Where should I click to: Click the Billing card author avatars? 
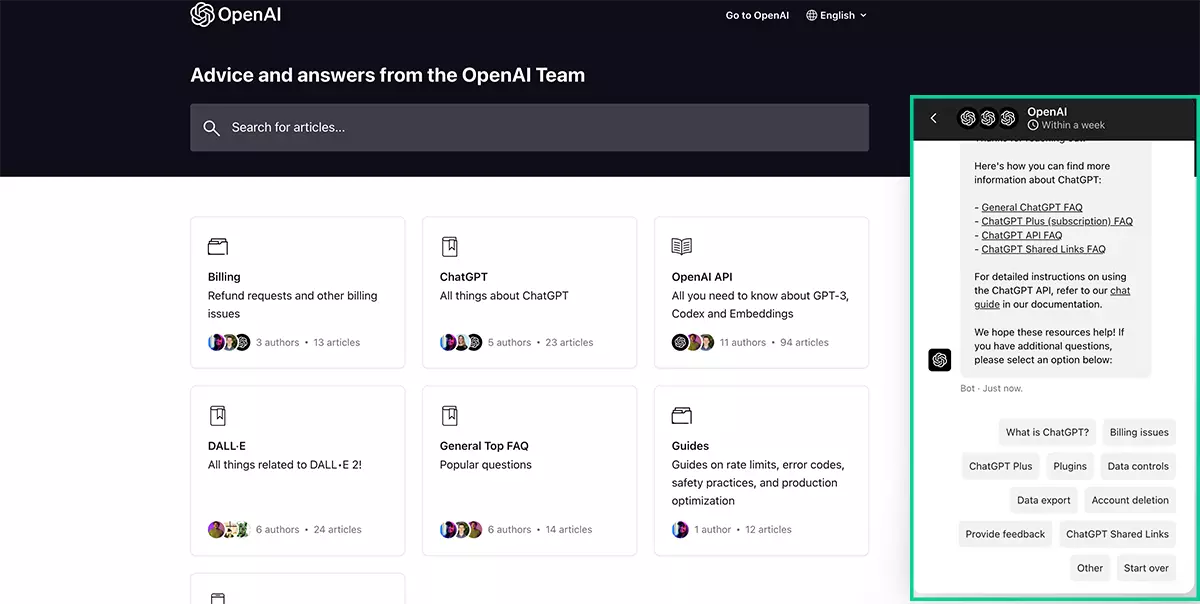coord(229,342)
